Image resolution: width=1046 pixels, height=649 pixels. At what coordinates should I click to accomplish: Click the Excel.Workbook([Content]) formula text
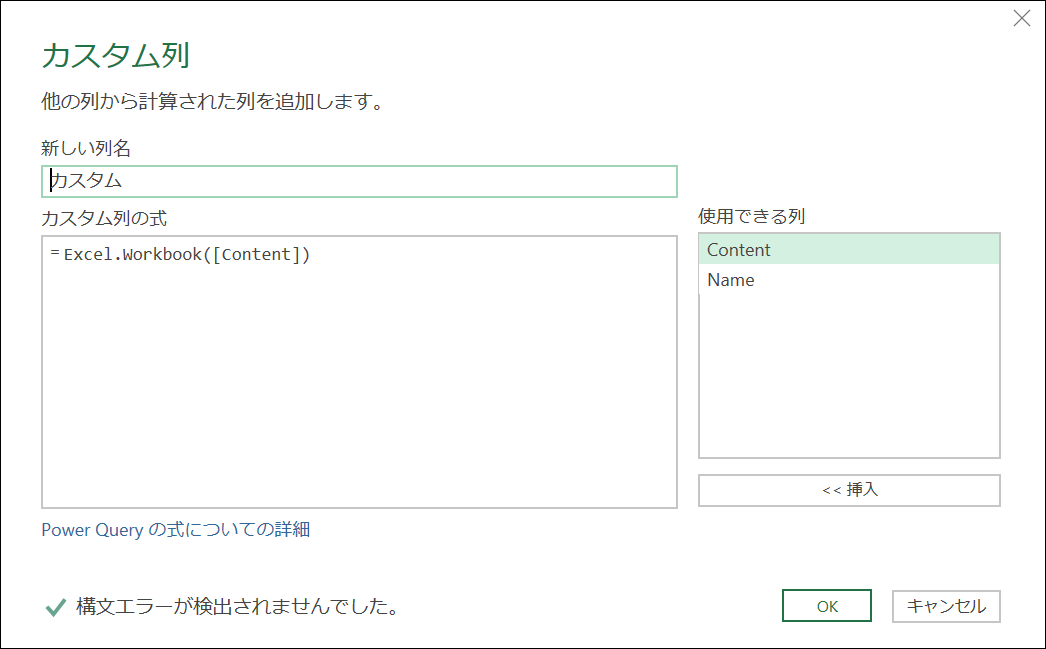pyautogui.click(x=187, y=254)
